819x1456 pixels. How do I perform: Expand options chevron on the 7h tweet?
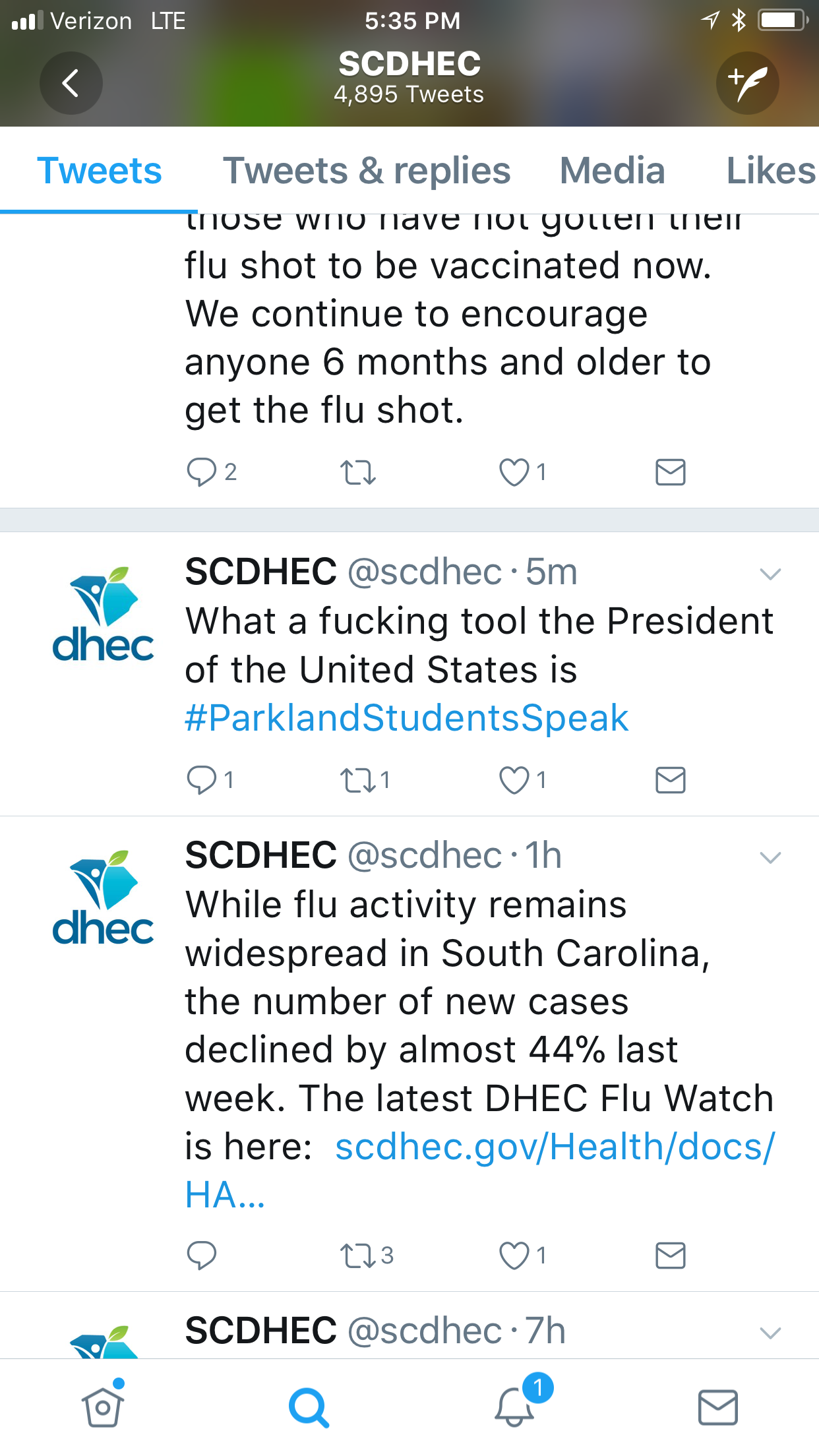770,1333
